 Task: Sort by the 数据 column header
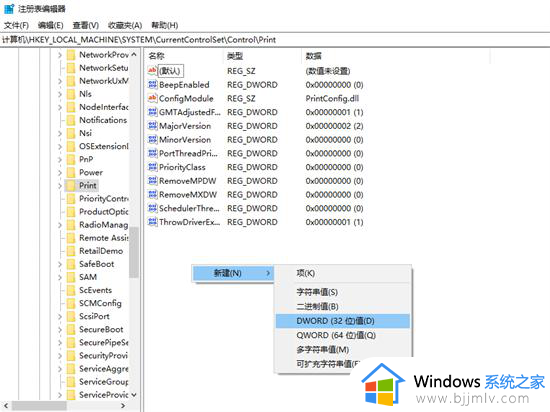coord(395,56)
